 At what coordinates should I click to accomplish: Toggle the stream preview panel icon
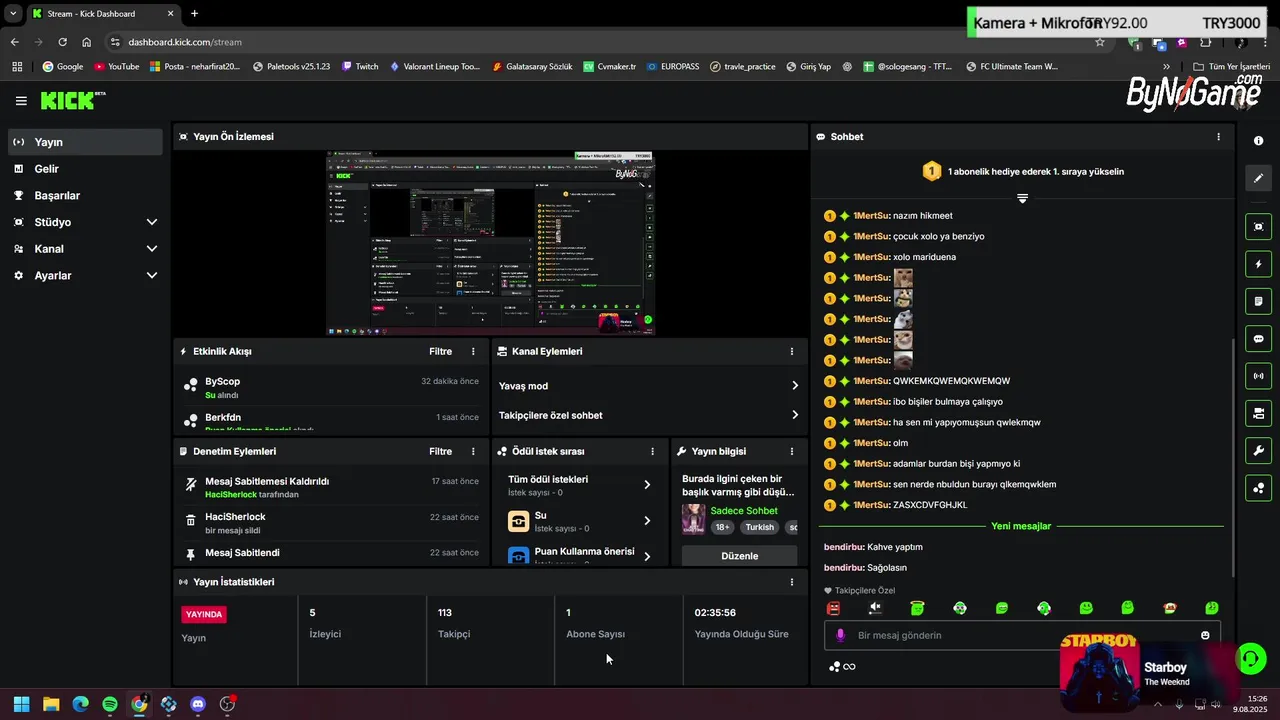pos(1259,227)
